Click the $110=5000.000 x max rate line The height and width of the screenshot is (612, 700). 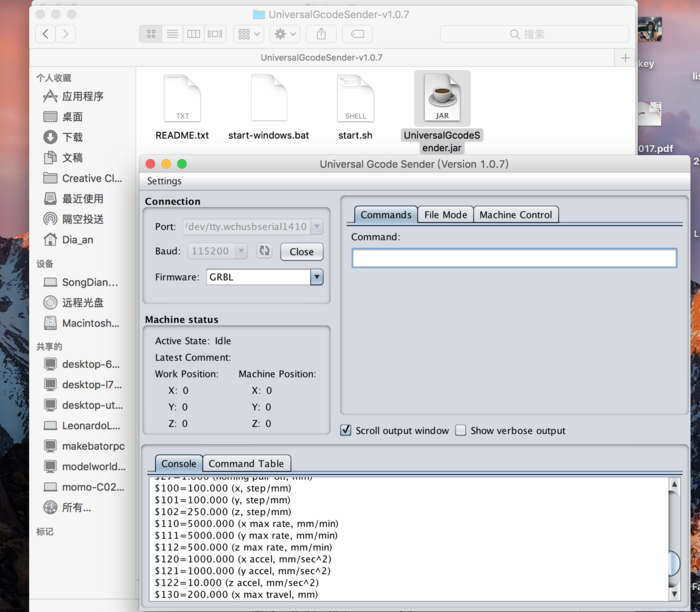(246, 523)
